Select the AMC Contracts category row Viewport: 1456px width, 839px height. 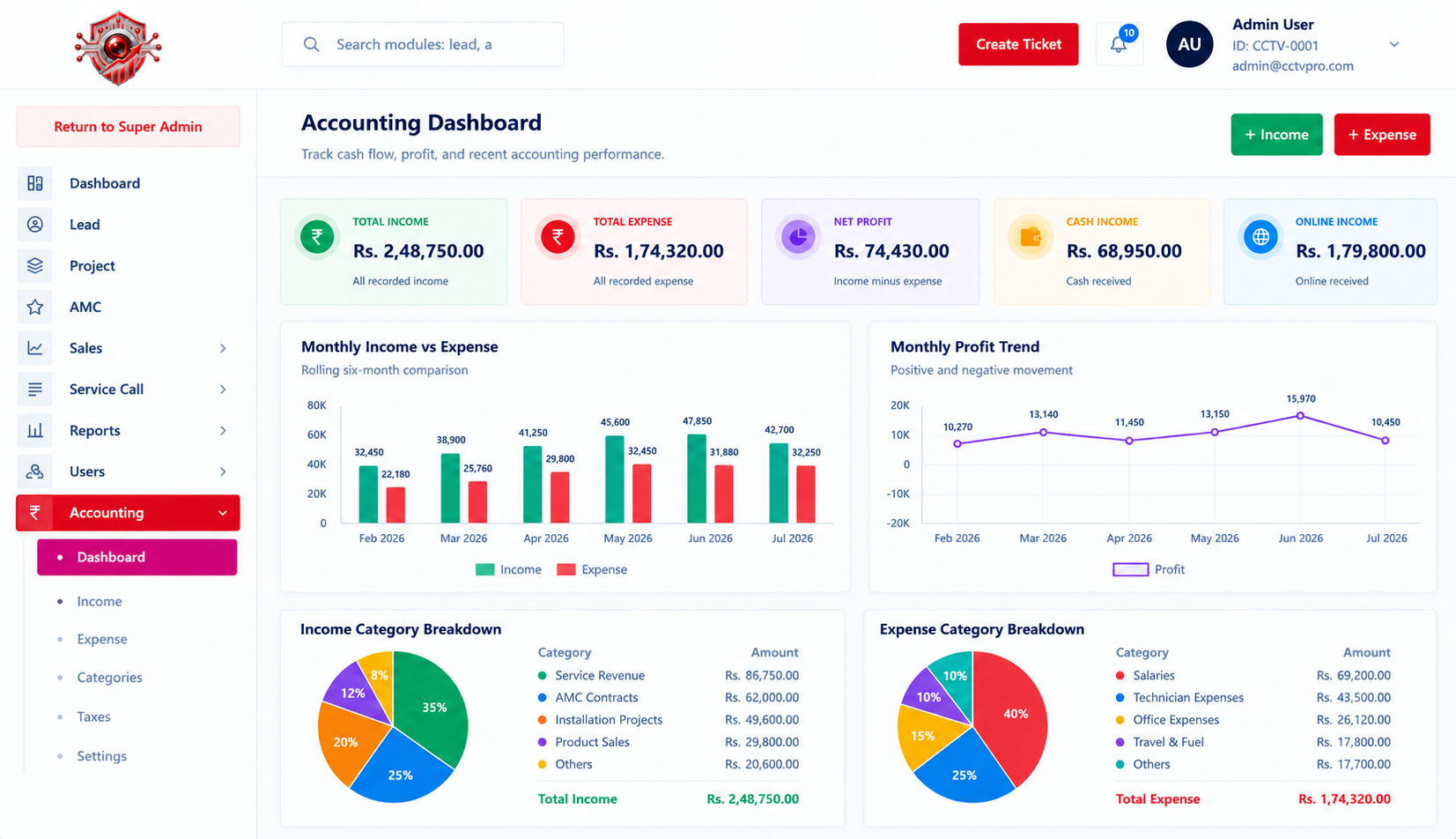coord(669,697)
